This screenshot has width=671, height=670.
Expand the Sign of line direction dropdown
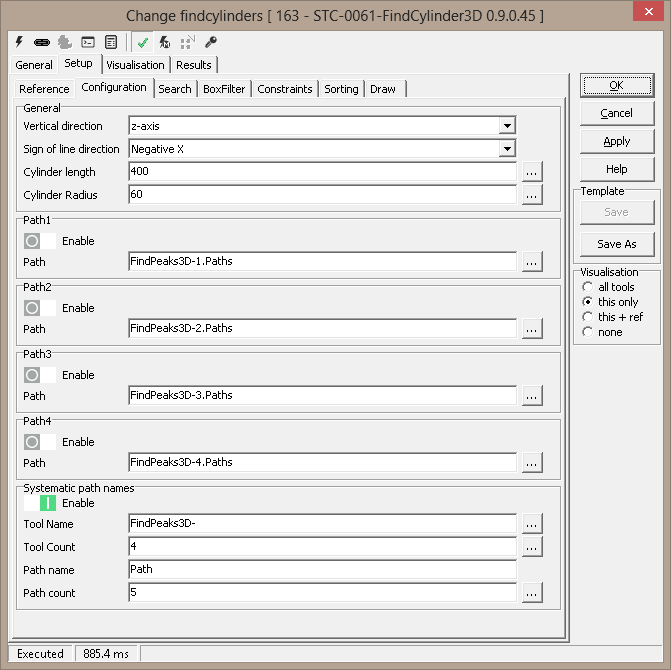(507, 149)
